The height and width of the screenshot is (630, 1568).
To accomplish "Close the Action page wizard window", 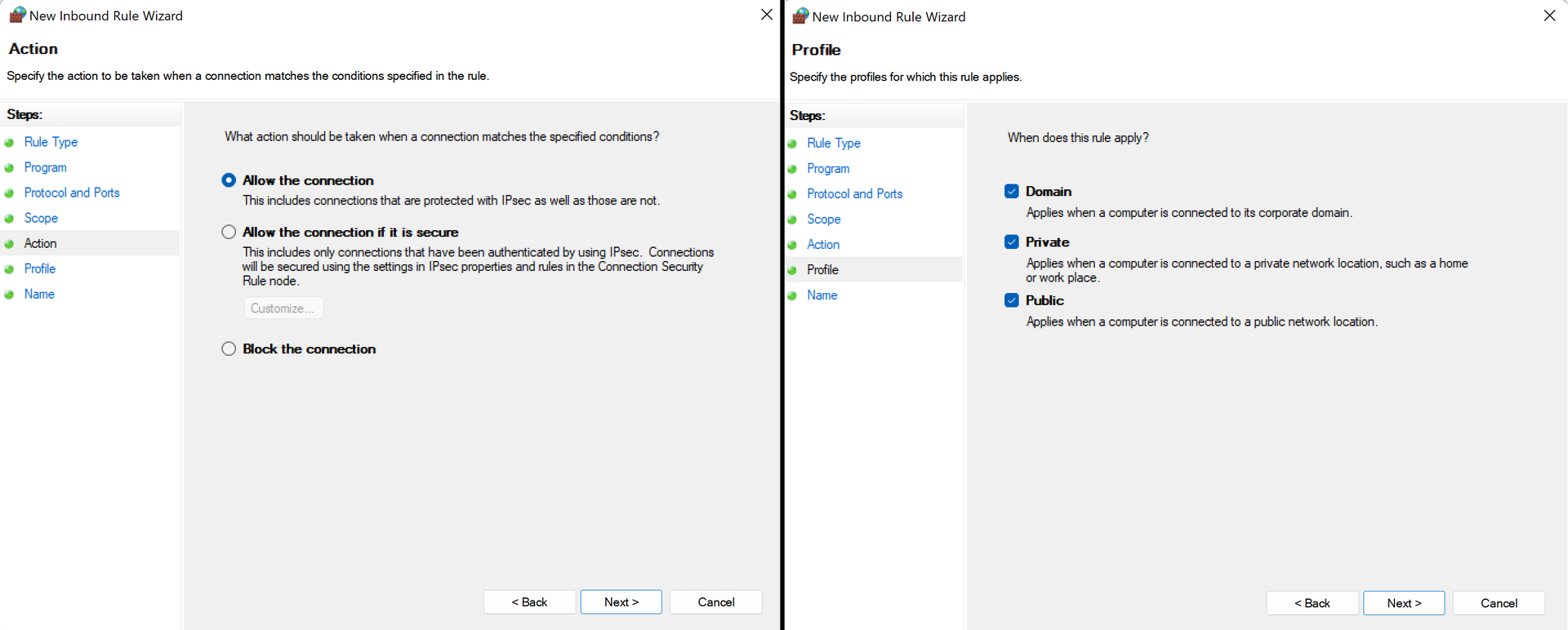I will [766, 15].
